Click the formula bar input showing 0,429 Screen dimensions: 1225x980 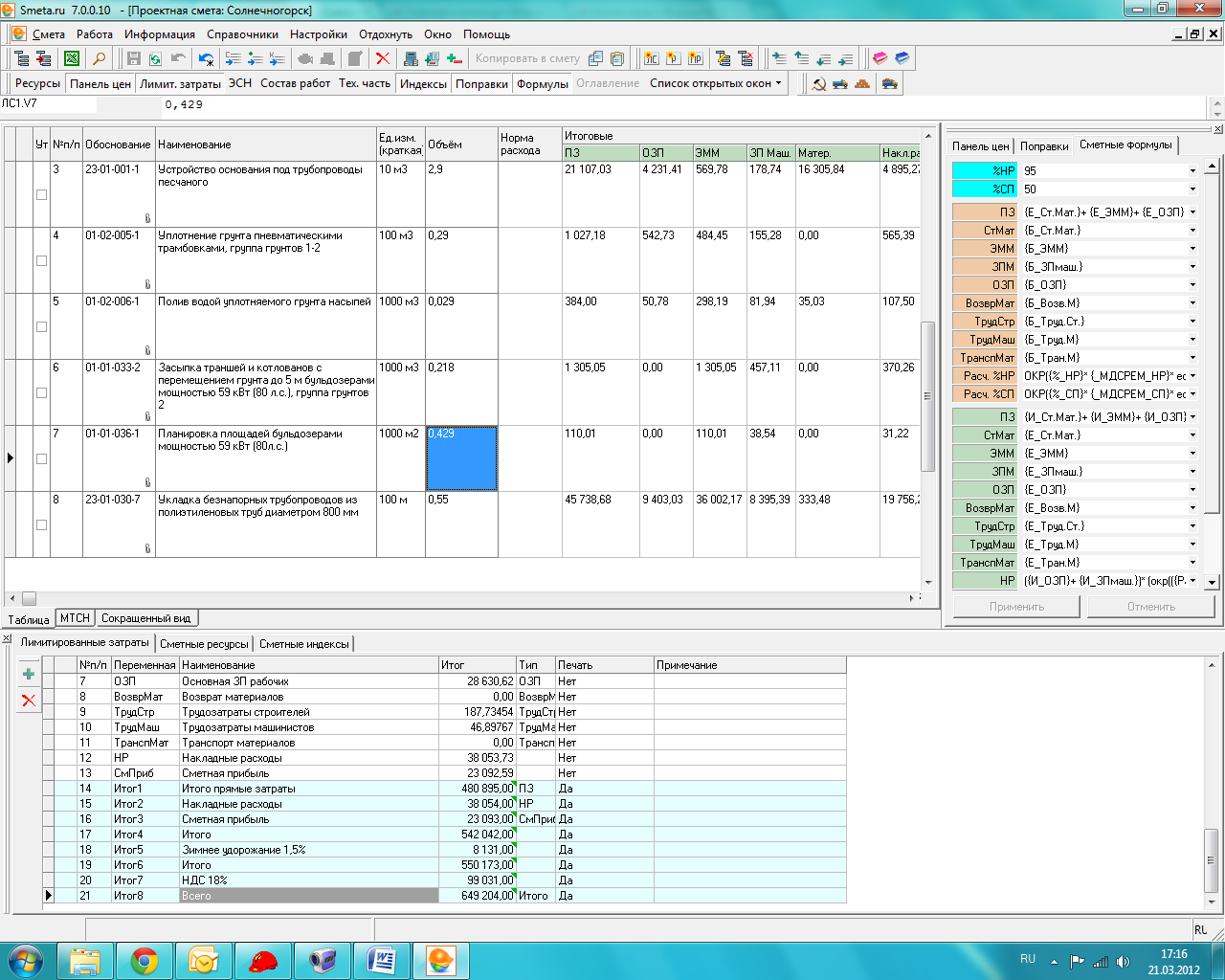684,105
